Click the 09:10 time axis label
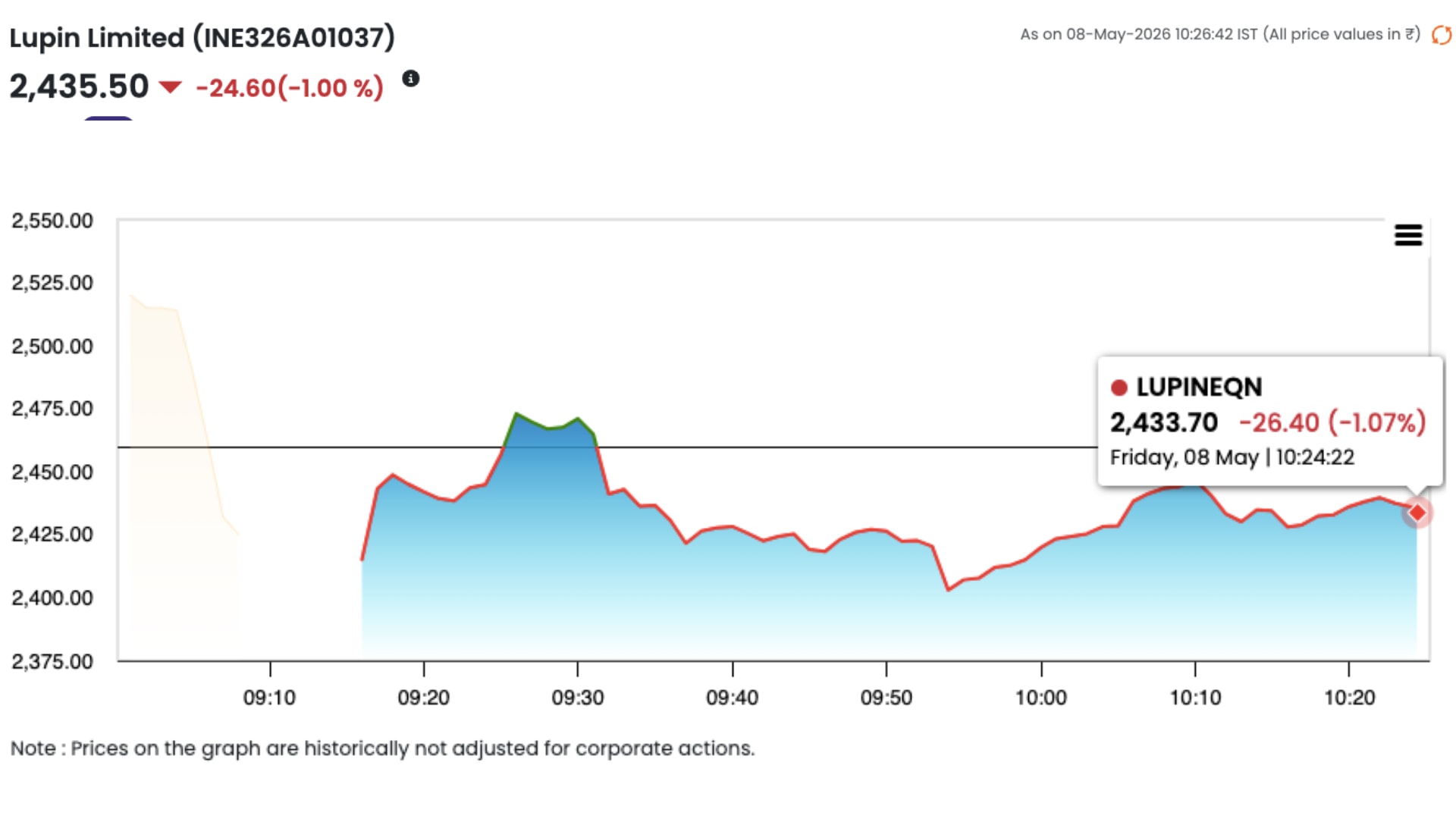 pos(270,698)
